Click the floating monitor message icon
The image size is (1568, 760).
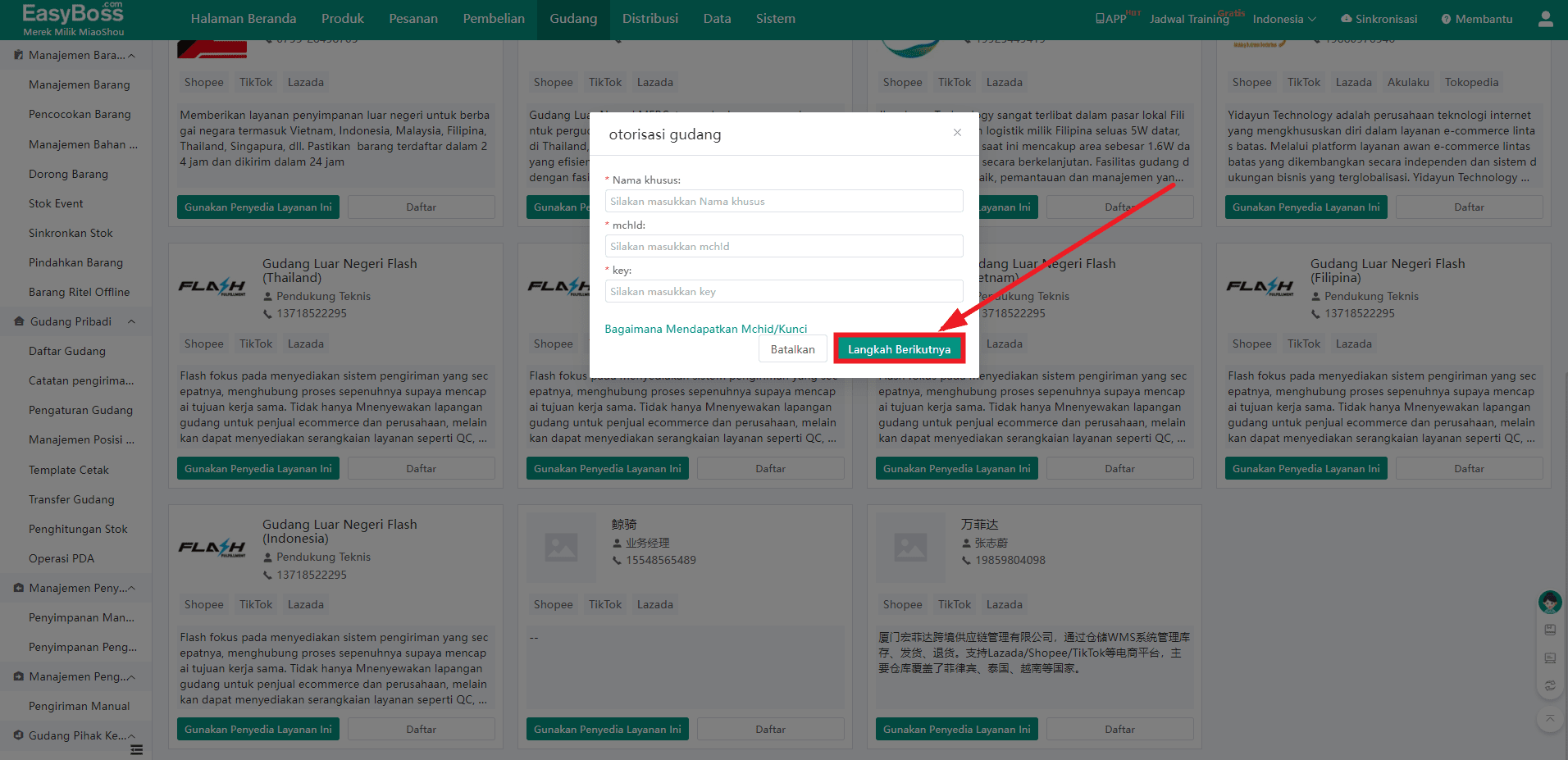[1550, 658]
